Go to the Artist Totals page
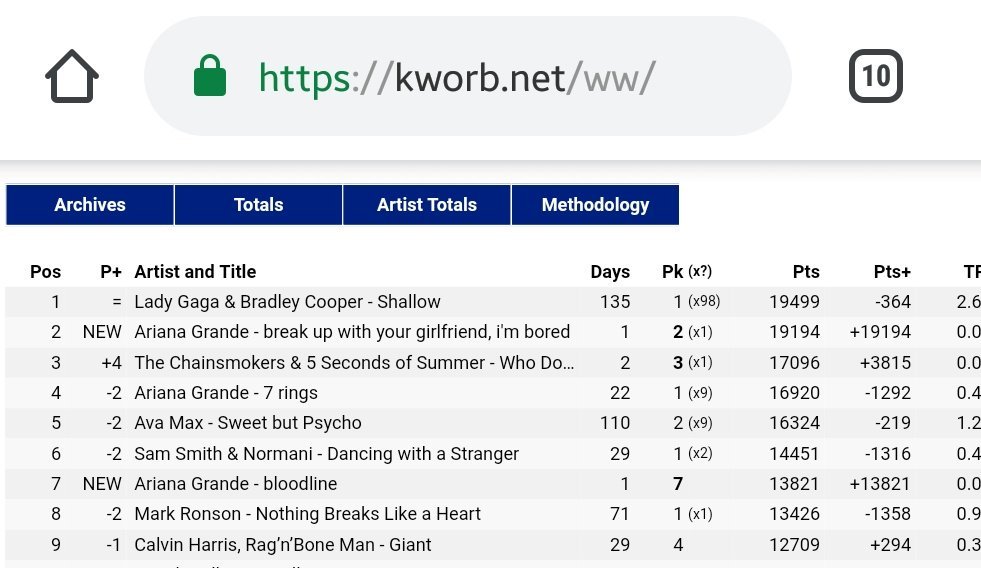This screenshot has height=568, width=981. [x=427, y=205]
